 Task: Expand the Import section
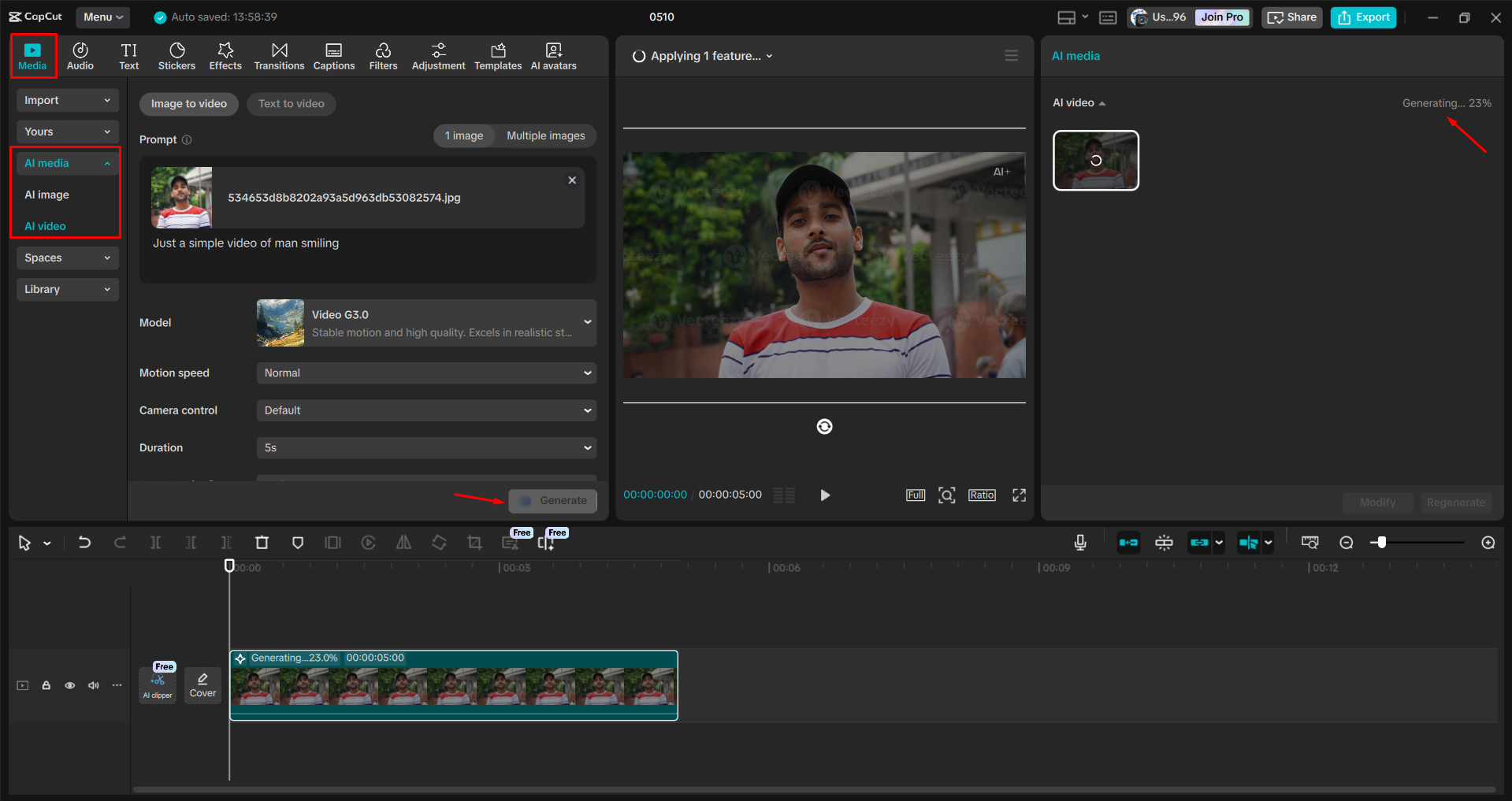coord(67,100)
